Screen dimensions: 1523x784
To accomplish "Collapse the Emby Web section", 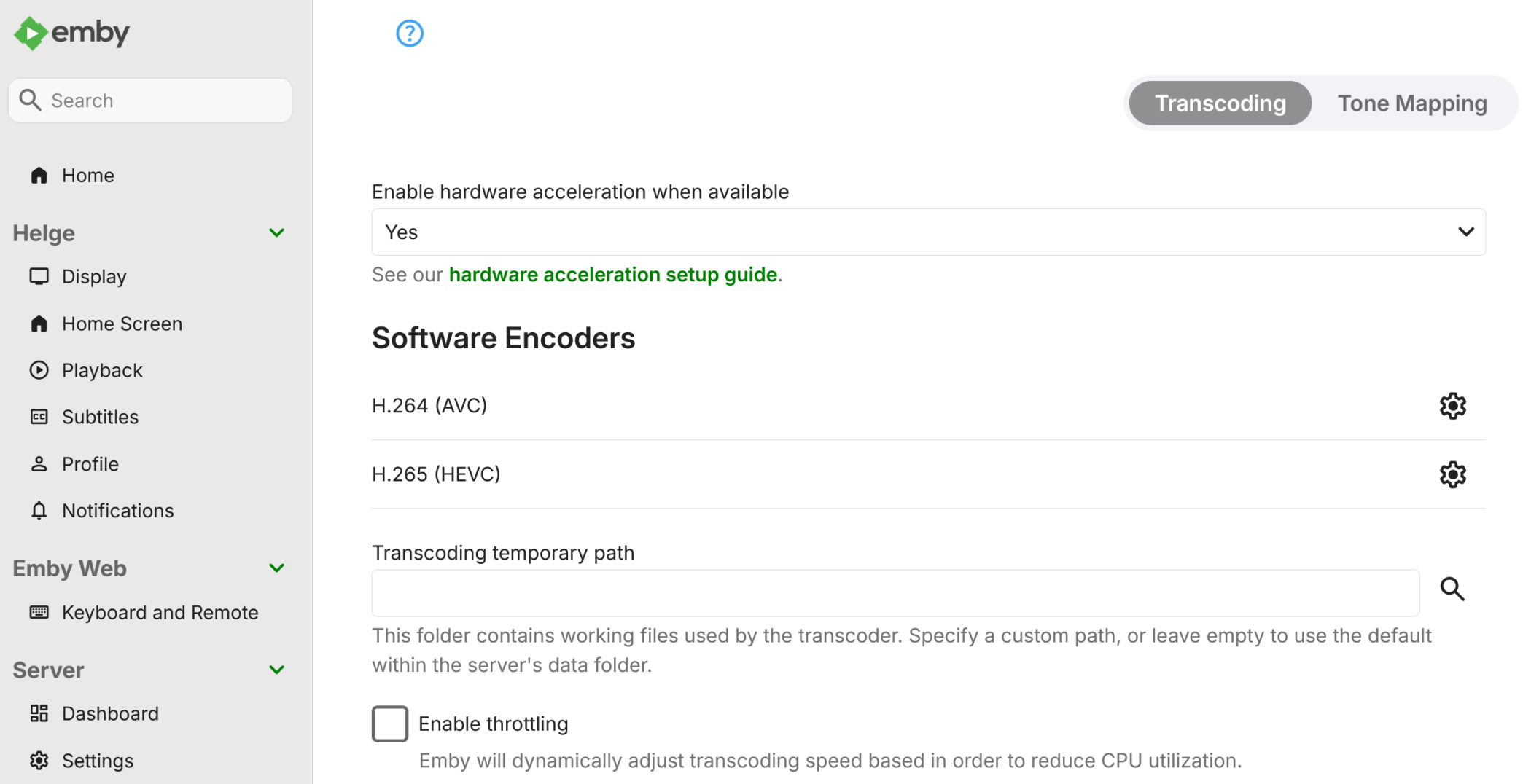I will 276,568.
